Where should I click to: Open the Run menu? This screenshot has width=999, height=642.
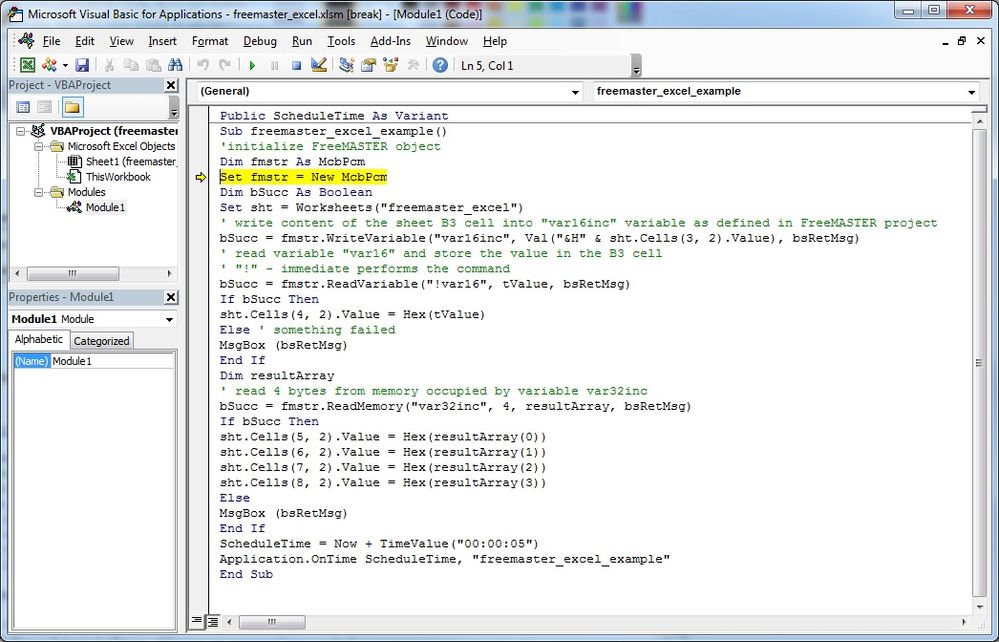click(x=302, y=41)
